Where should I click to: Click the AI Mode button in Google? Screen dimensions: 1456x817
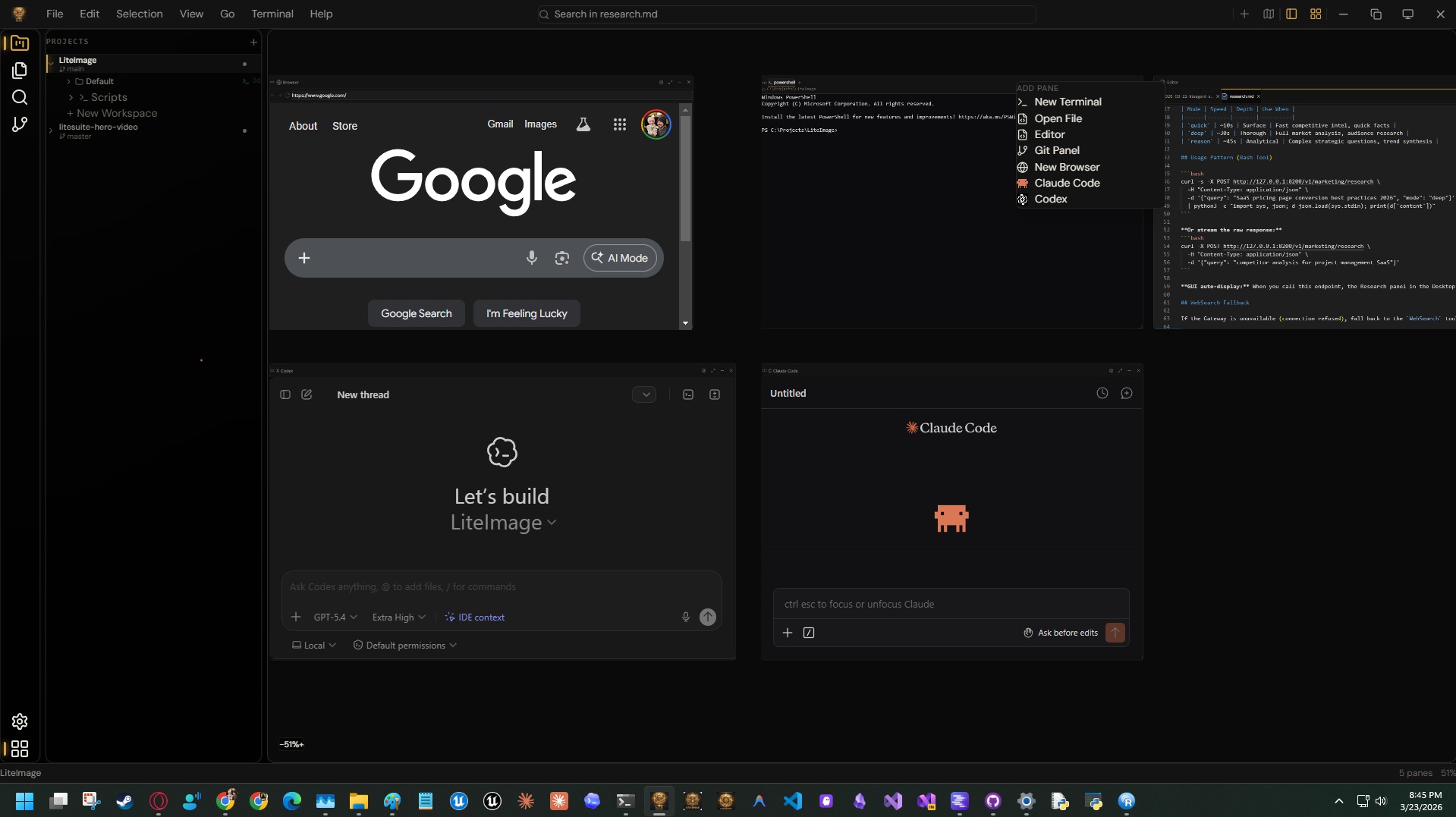tap(620, 258)
